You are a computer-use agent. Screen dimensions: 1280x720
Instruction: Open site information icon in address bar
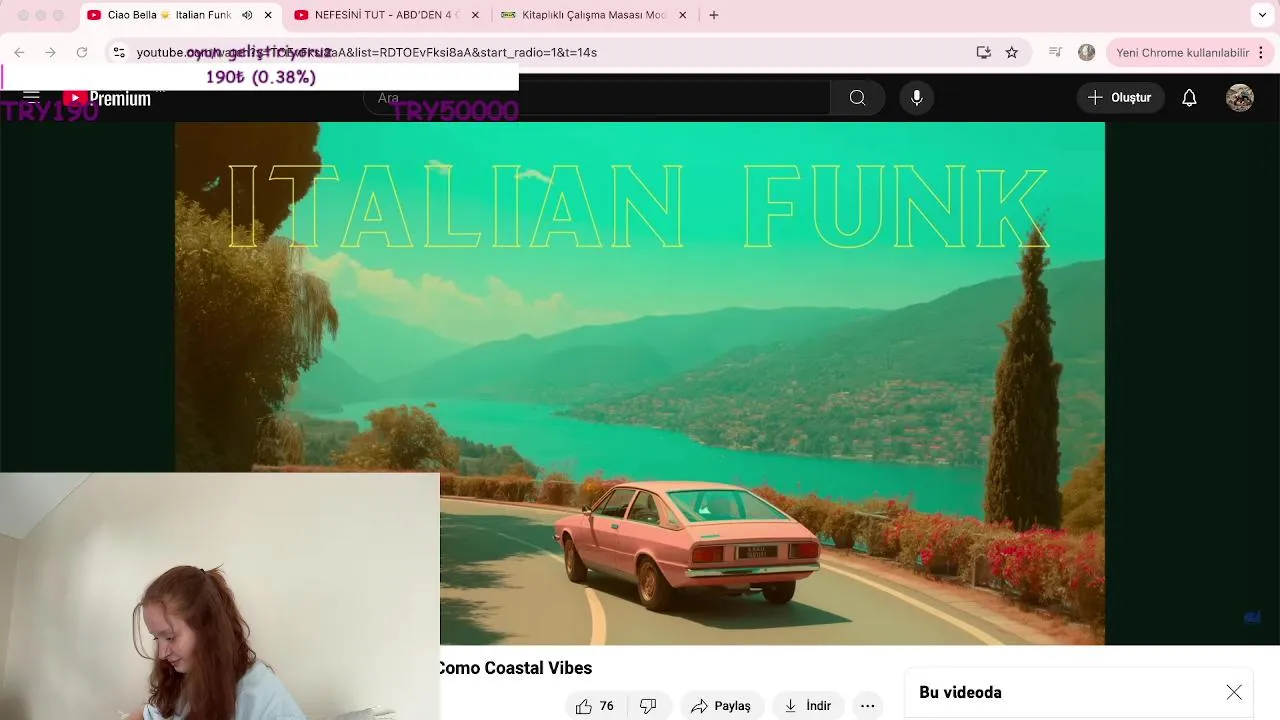coord(119,52)
